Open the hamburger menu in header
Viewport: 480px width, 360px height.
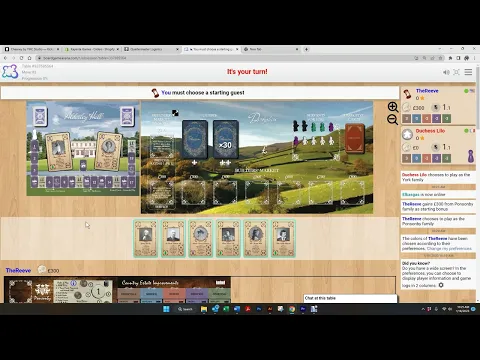(468, 72)
